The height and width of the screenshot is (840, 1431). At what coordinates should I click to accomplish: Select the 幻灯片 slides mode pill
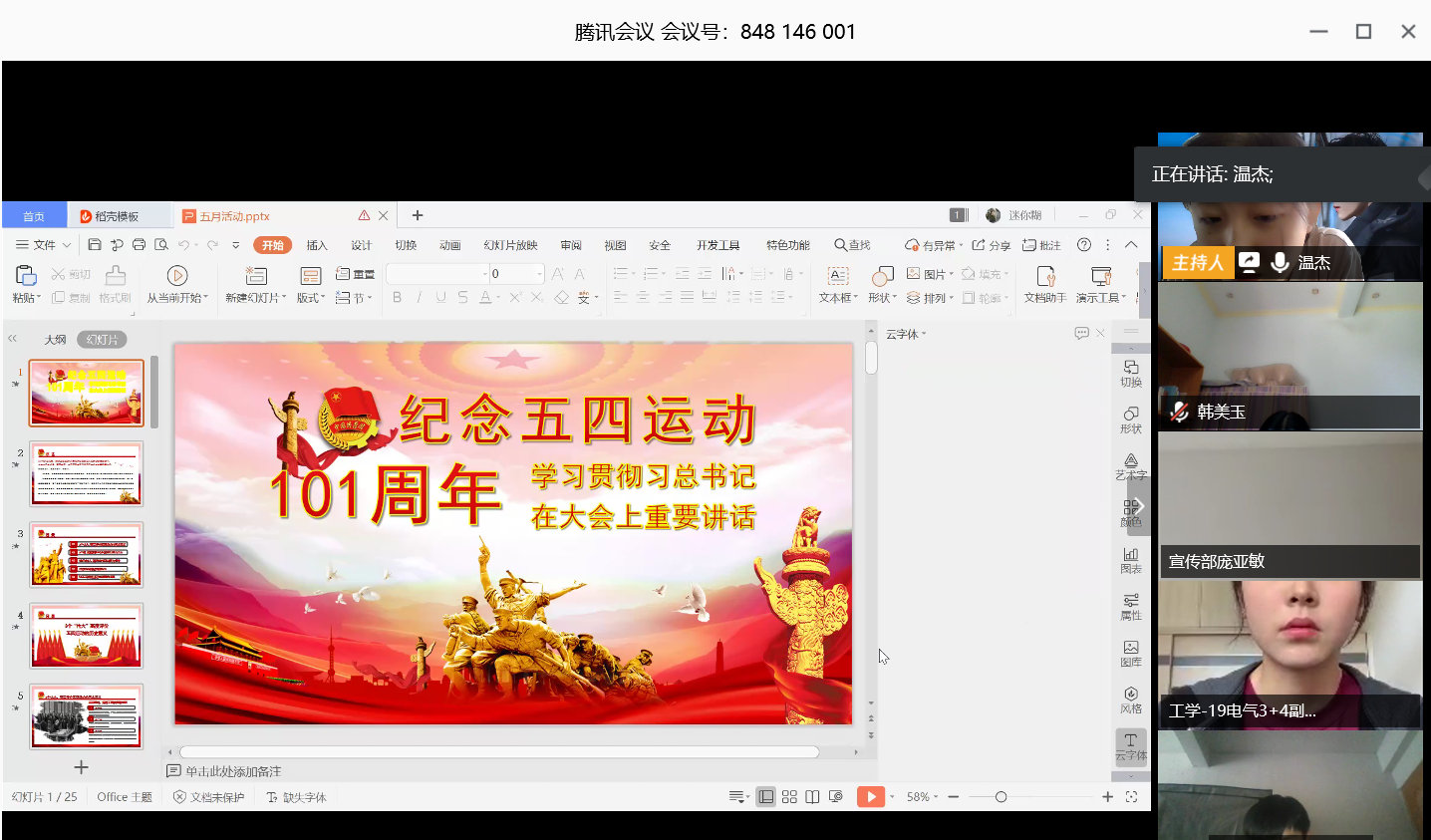(x=102, y=340)
